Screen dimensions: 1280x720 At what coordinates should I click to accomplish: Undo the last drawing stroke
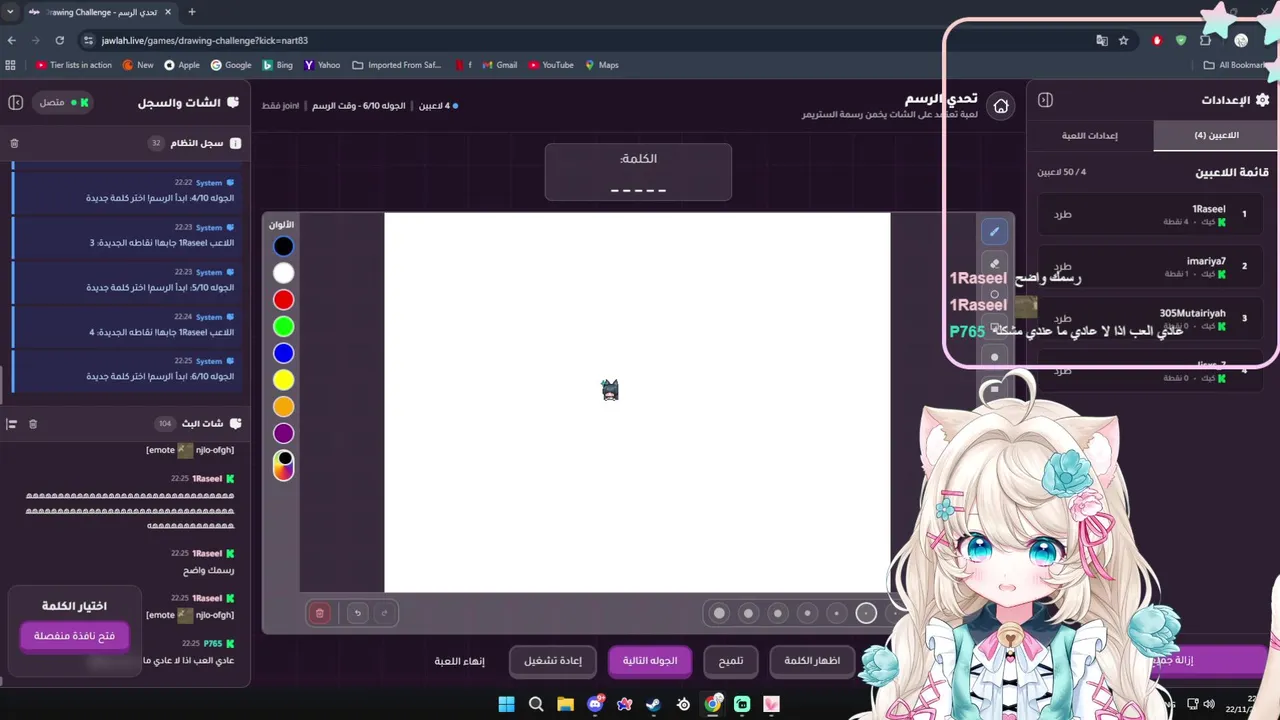click(357, 613)
